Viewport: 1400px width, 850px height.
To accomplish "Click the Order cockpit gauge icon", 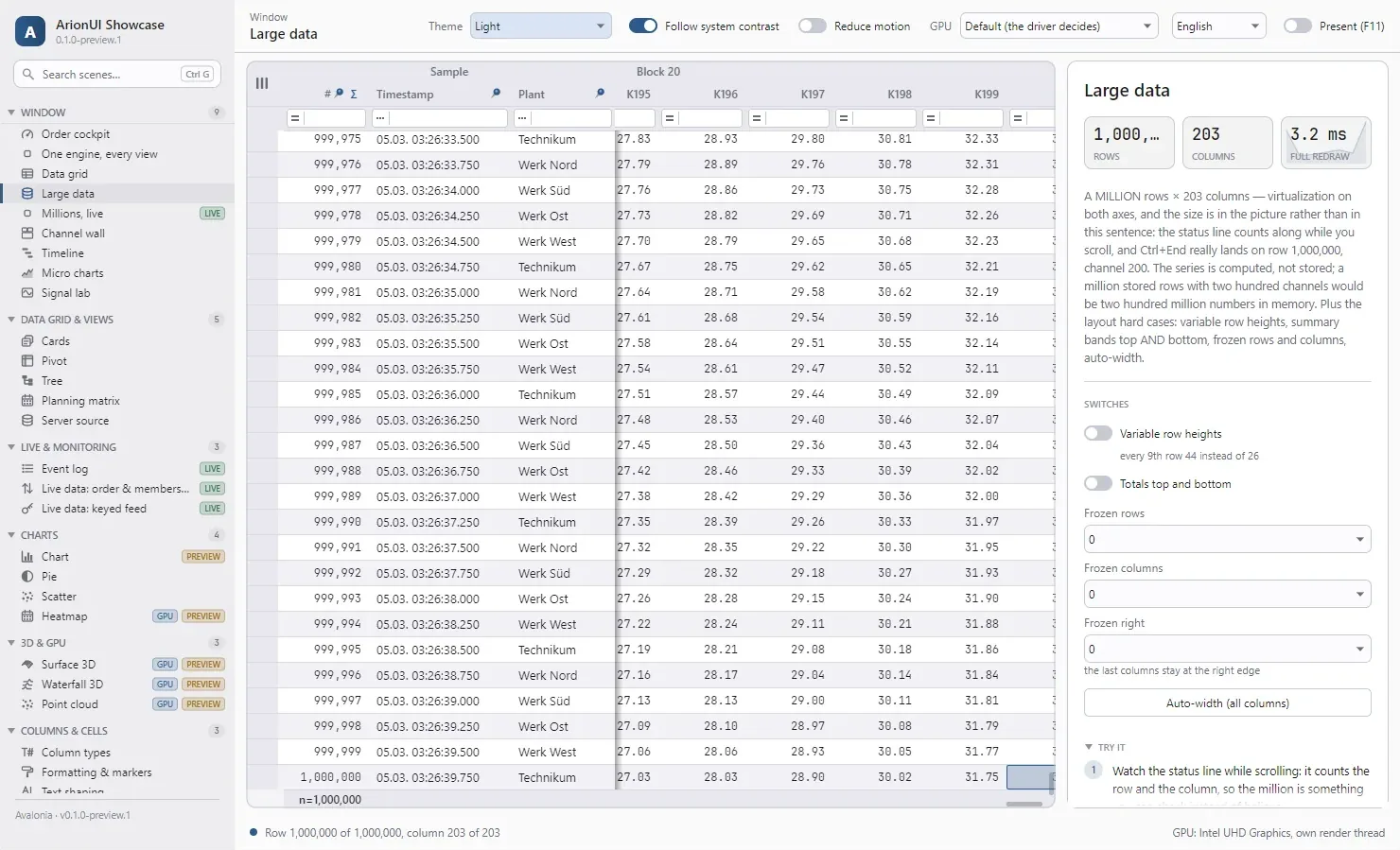I will click(x=27, y=134).
